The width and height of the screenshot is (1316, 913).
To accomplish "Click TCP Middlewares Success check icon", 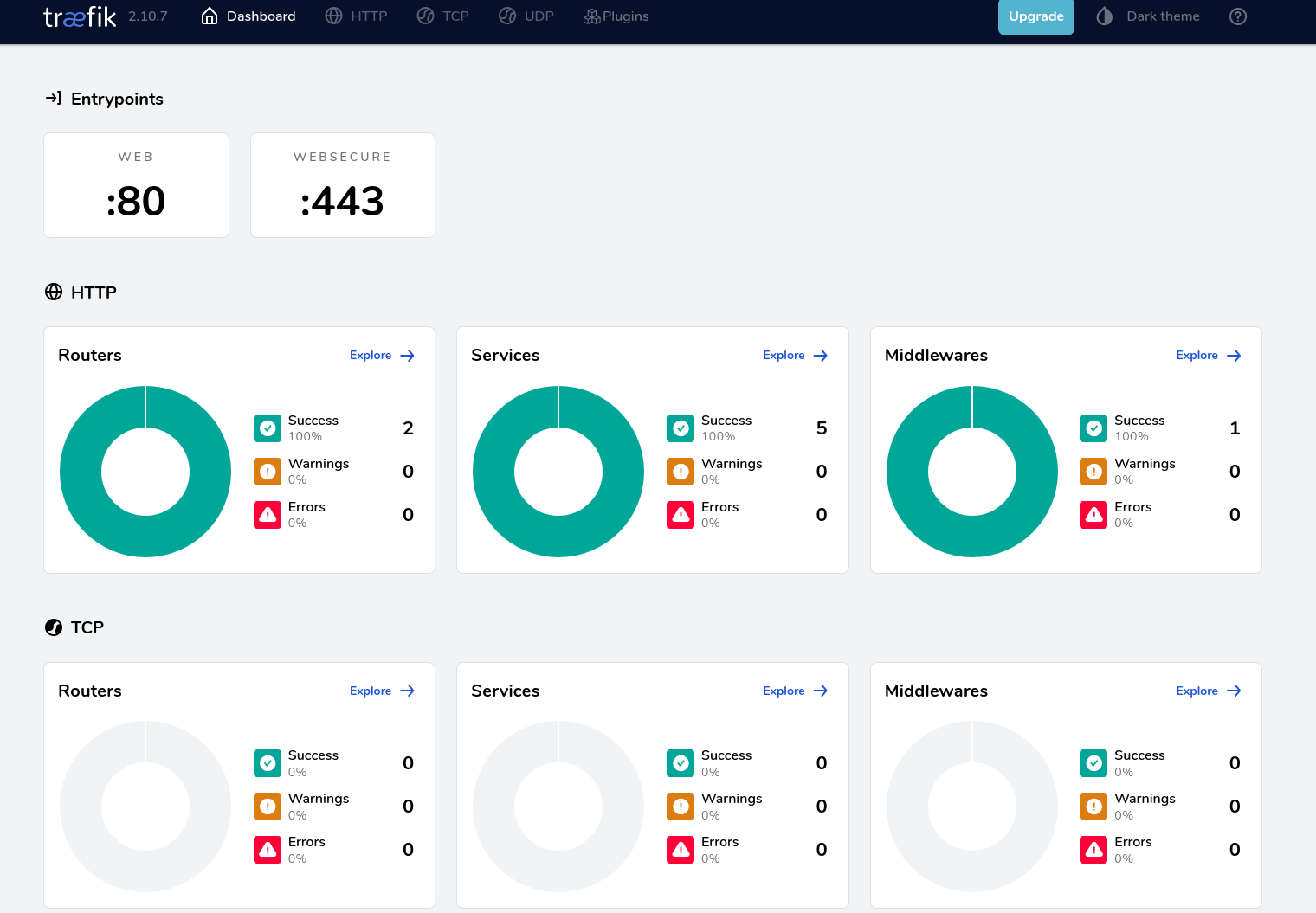I will coord(1094,763).
